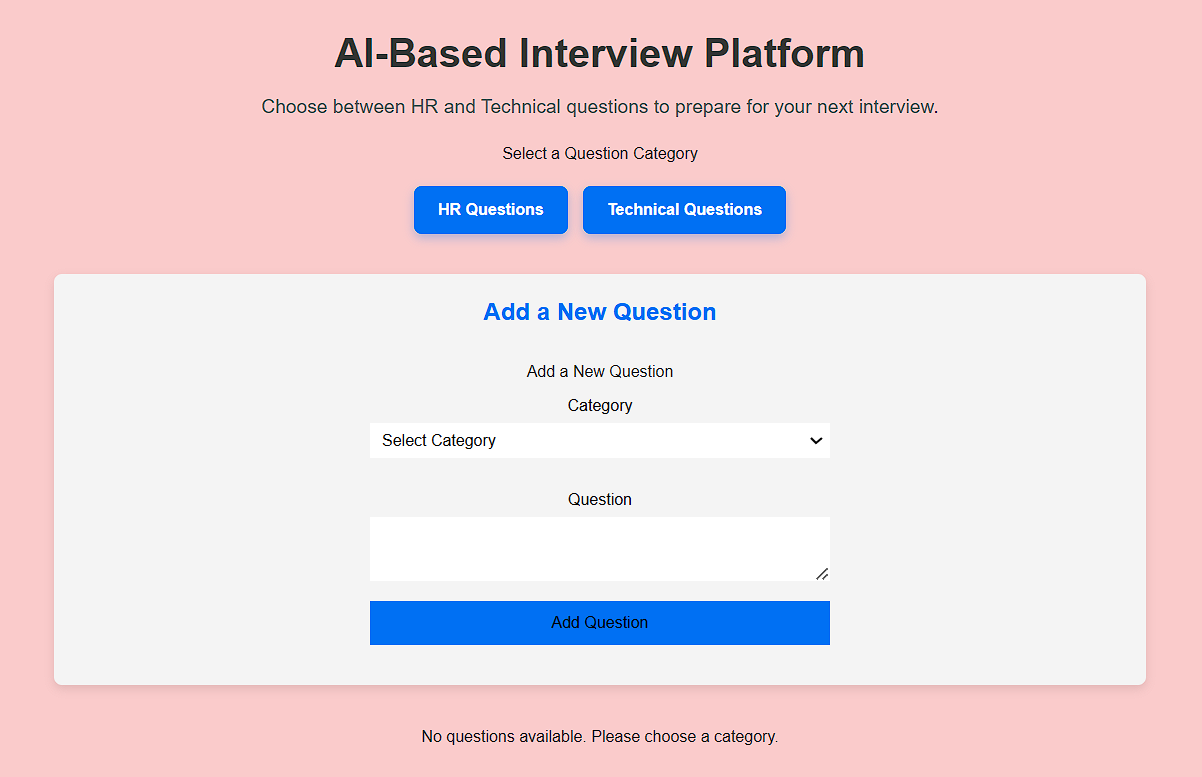Click the black 'Add a New Question' form caption

[600, 372]
